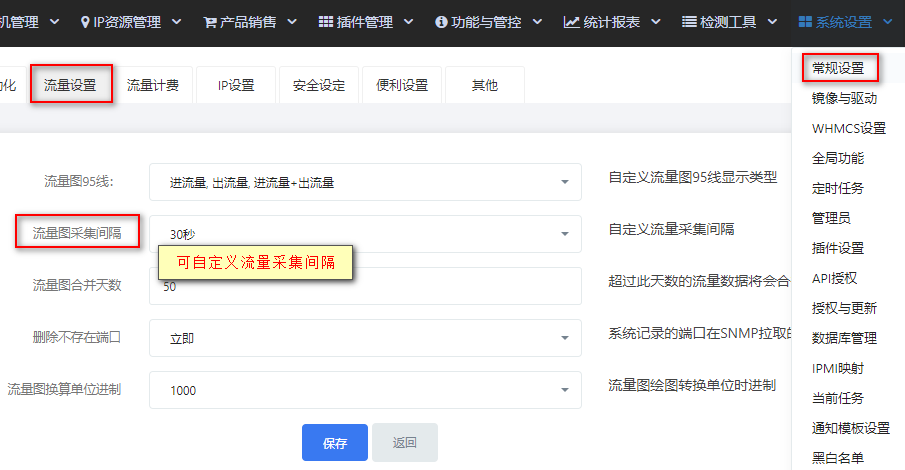Switch to the 流量计费 tab
Screen dimensions: 905x470
click(153, 85)
